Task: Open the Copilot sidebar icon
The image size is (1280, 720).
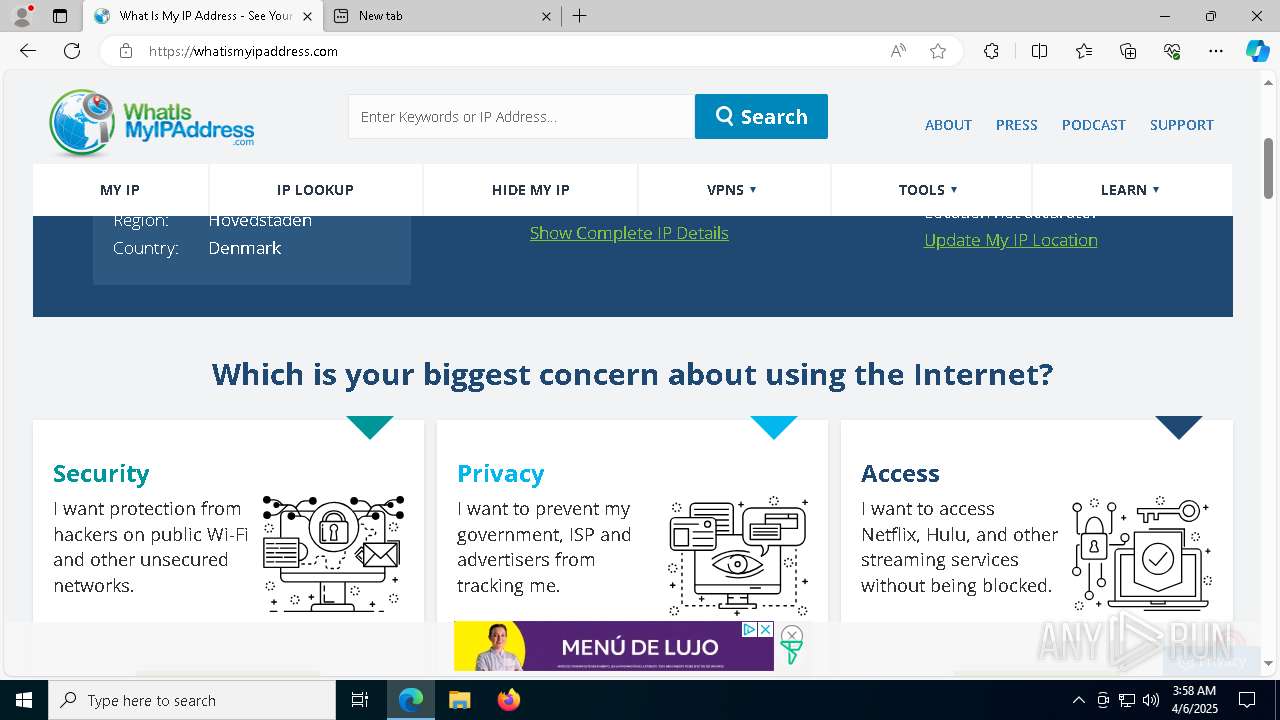Action: [1257, 51]
